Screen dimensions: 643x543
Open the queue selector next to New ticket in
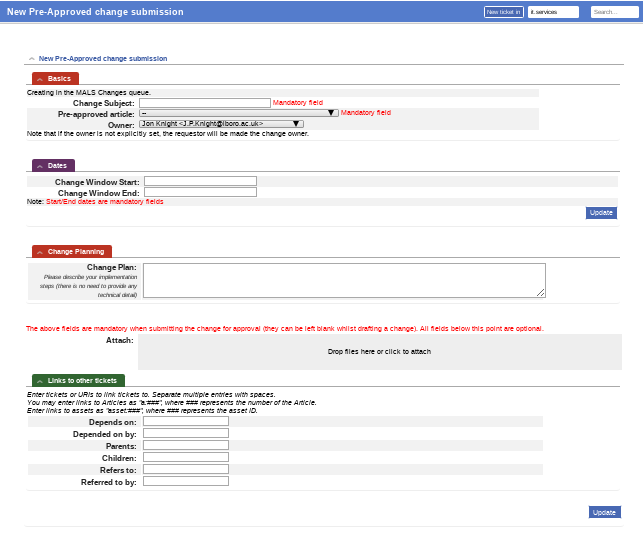coord(553,12)
